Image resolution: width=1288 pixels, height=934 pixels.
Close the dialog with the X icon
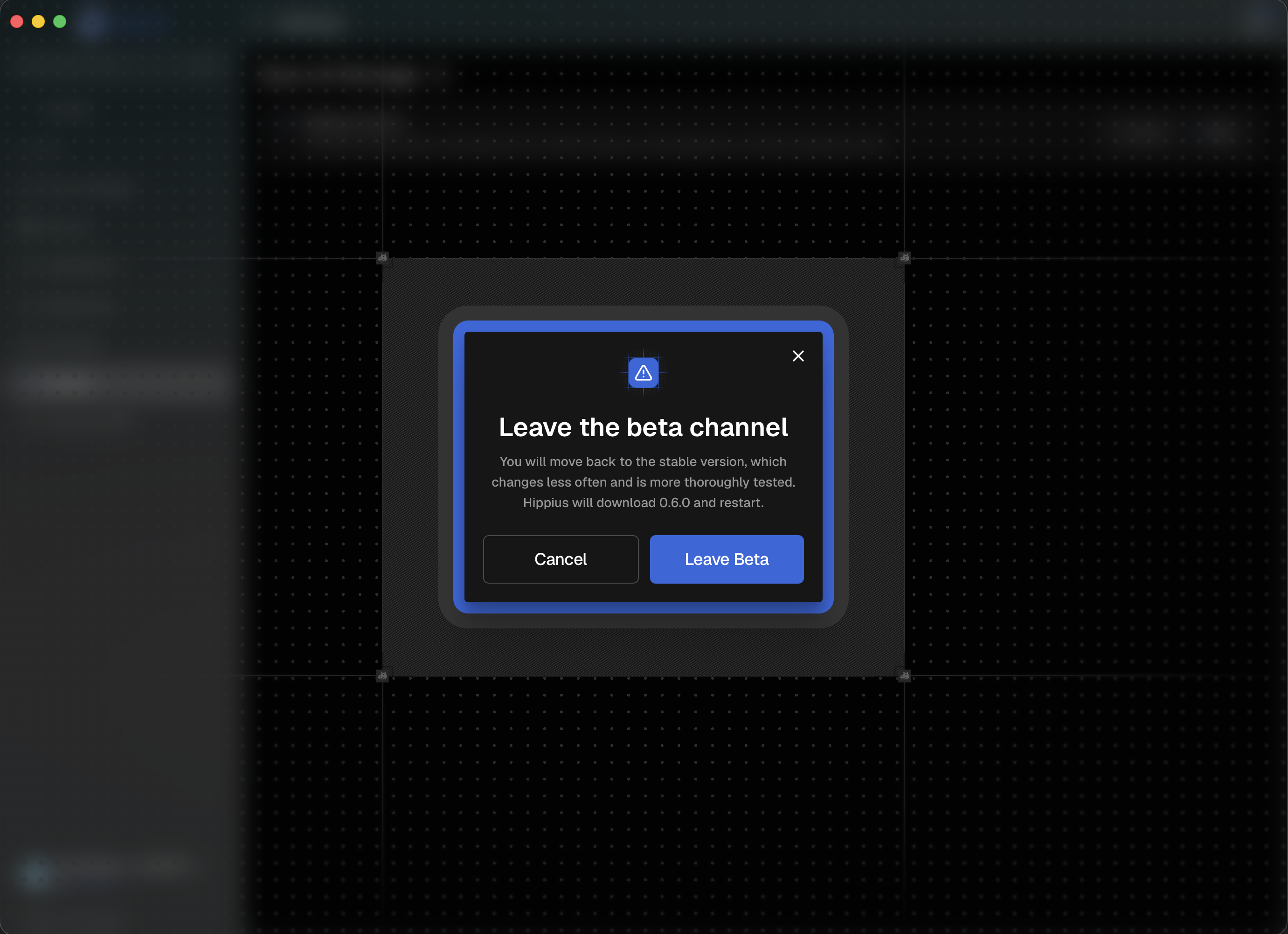click(798, 356)
